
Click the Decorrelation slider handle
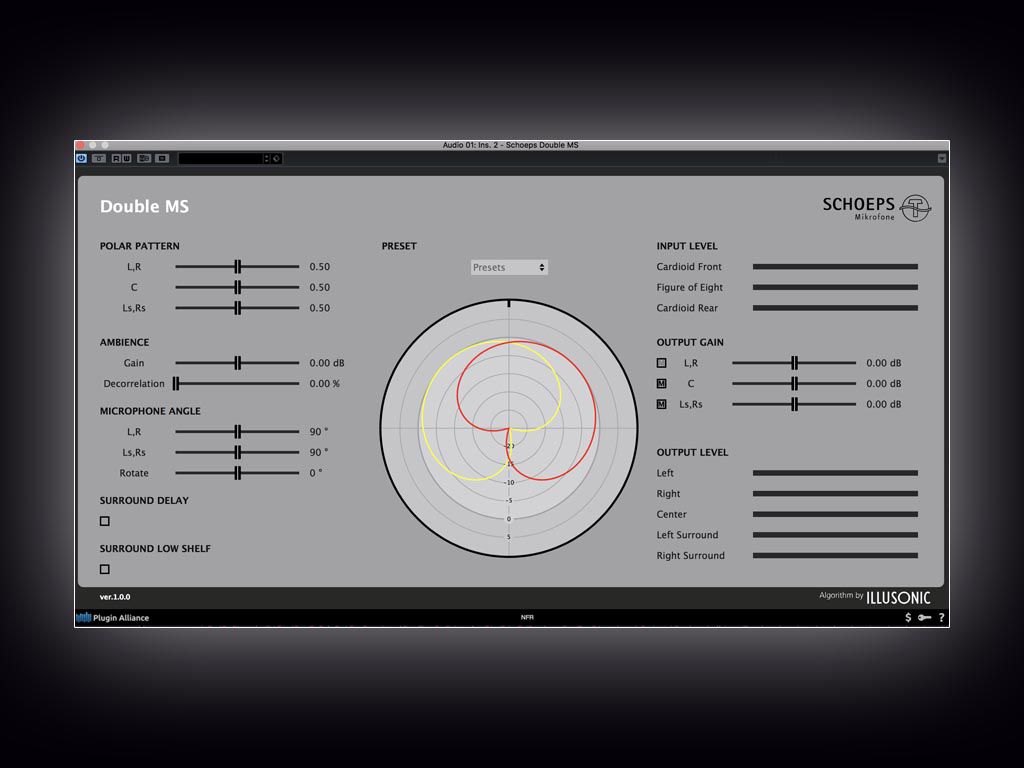(177, 383)
